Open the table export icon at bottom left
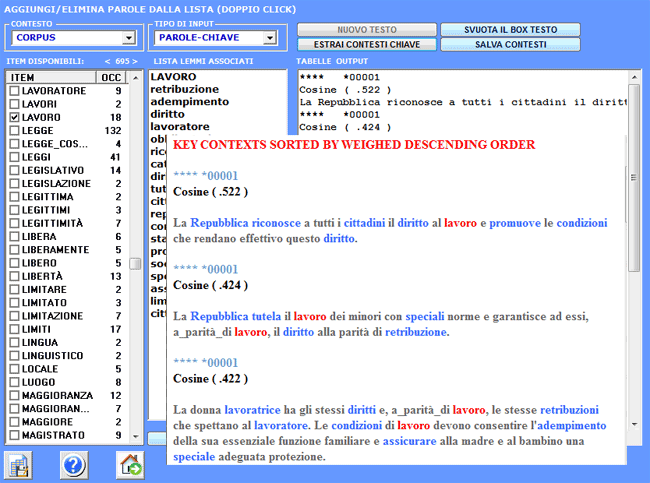The image size is (650, 483). coord(18,465)
